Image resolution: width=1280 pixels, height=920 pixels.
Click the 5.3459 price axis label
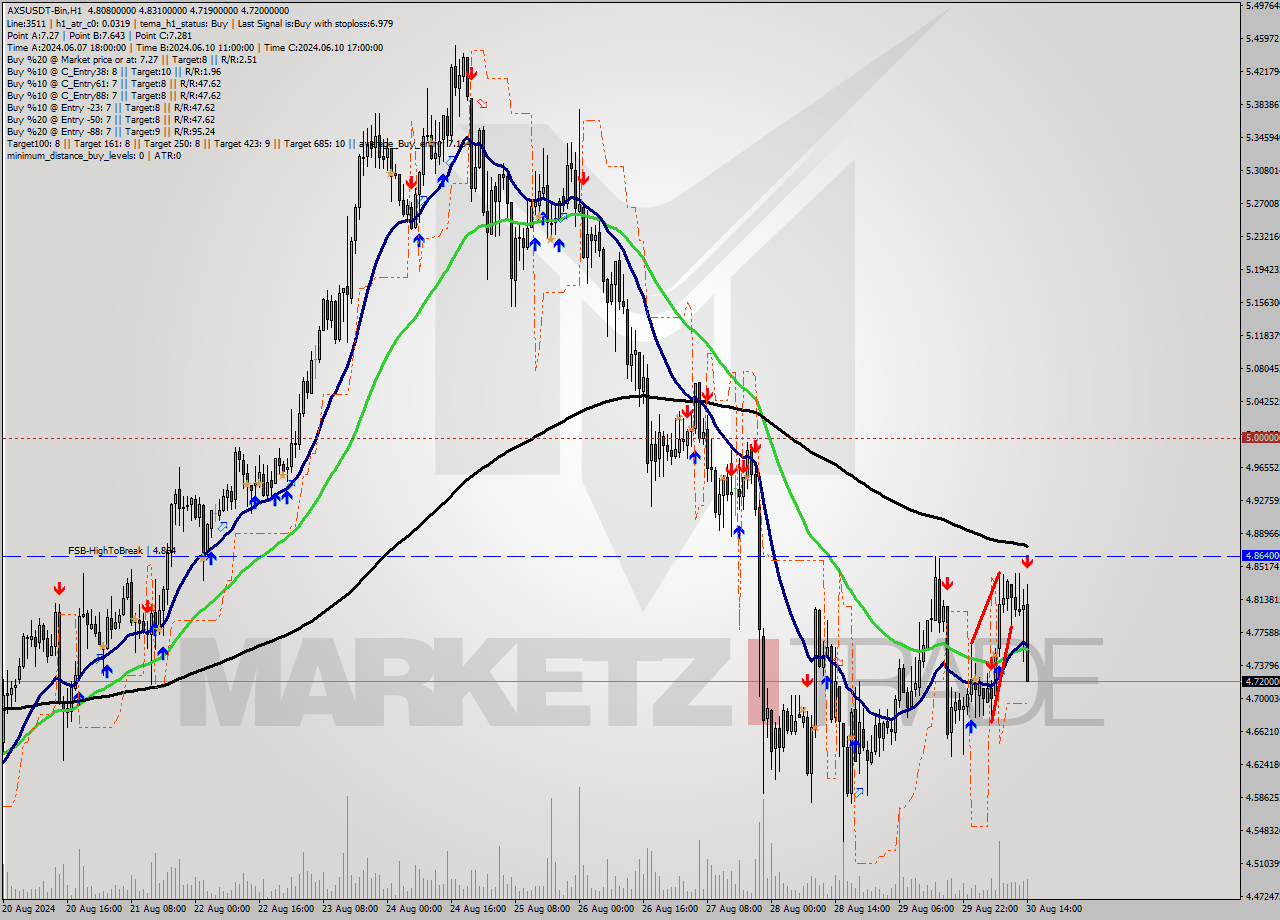click(1262, 138)
